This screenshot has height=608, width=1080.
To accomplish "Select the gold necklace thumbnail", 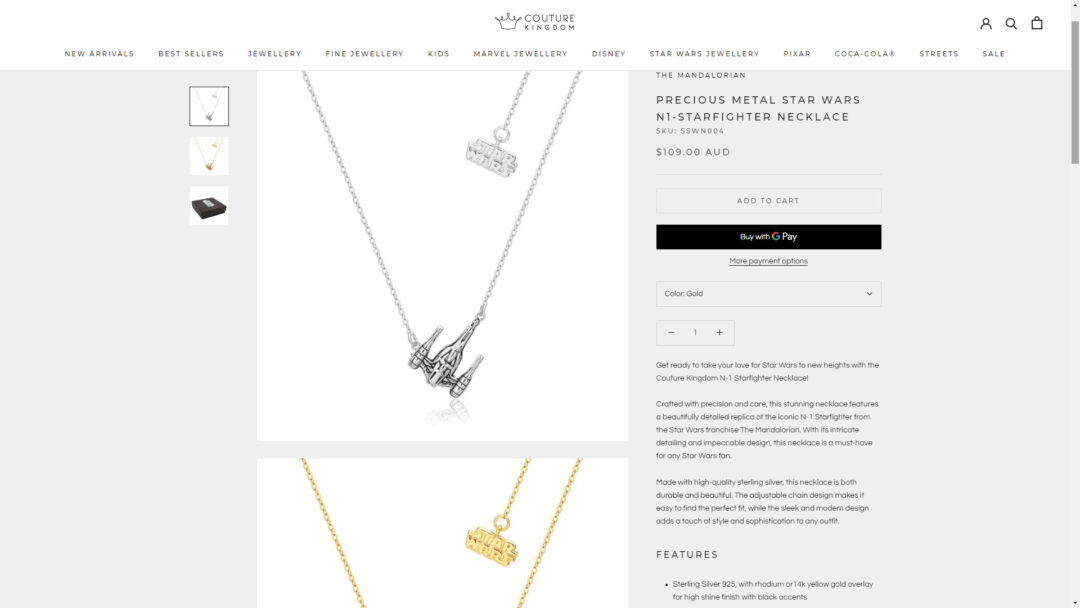I will pyautogui.click(x=209, y=156).
